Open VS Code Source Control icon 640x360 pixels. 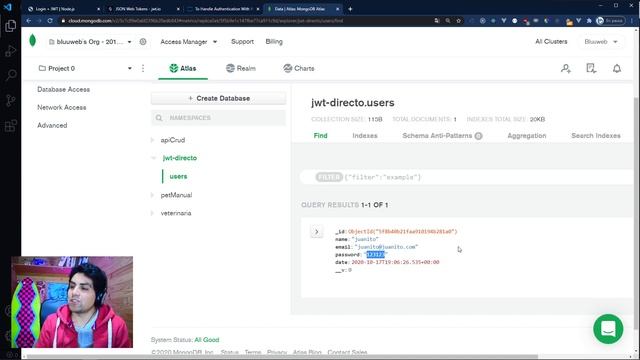[x=11, y=100]
